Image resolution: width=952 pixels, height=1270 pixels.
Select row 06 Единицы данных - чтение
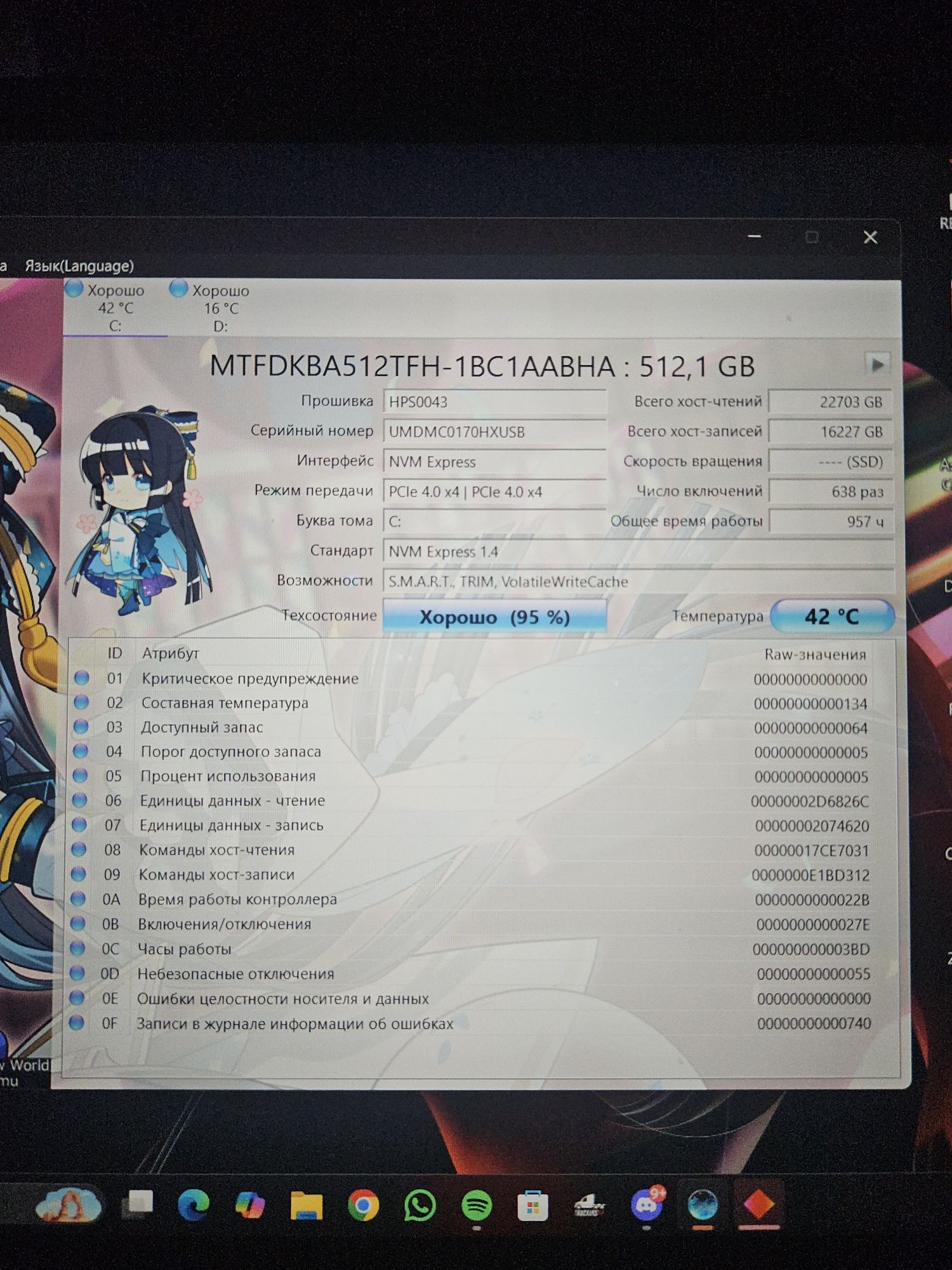(x=482, y=801)
